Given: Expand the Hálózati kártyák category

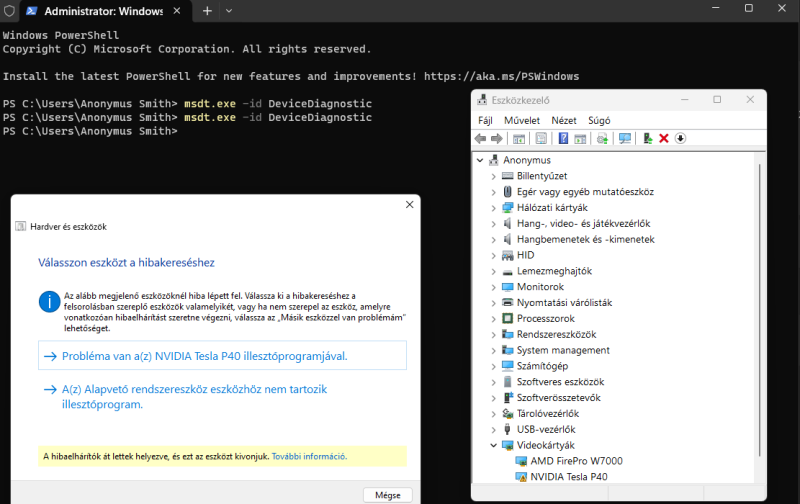Looking at the screenshot, I should (493, 207).
